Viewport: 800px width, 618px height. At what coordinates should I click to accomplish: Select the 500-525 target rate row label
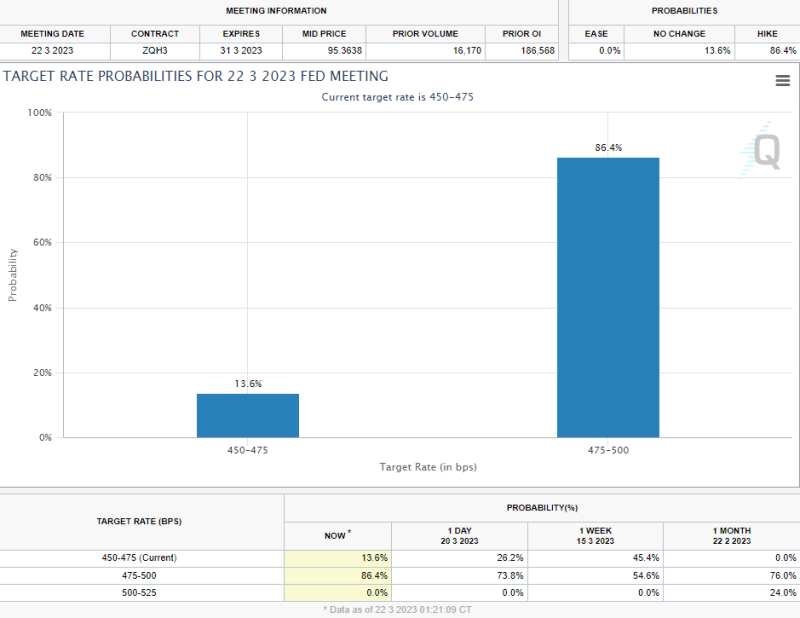(x=141, y=593)
